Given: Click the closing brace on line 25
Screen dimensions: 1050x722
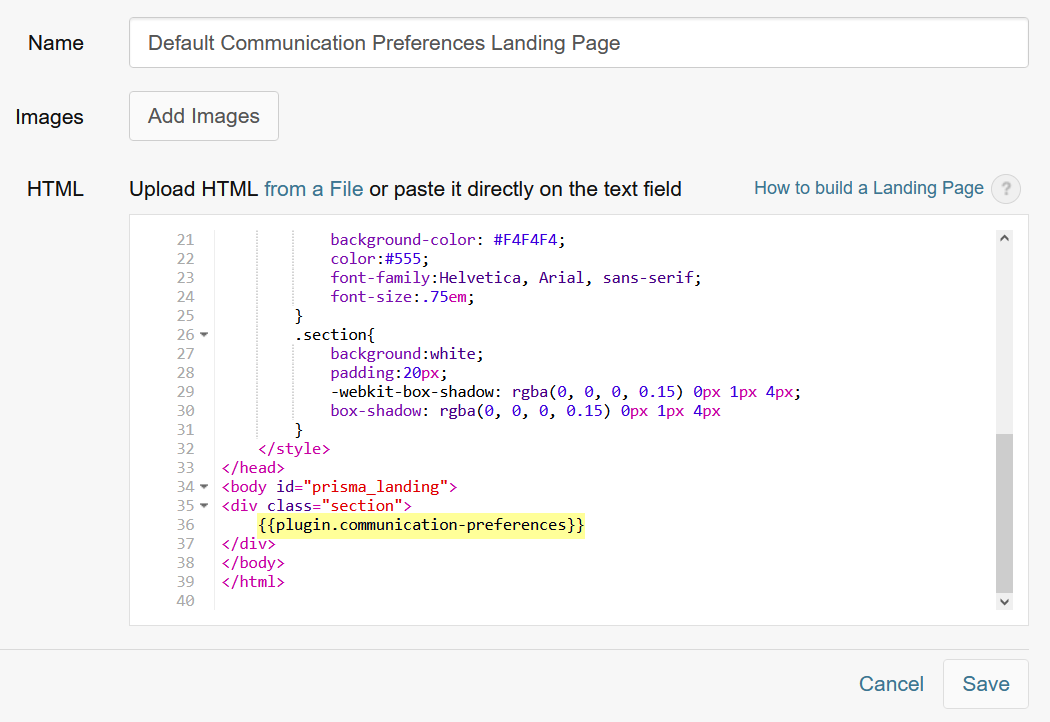Looking at the screenshot, I should [299, 315].
